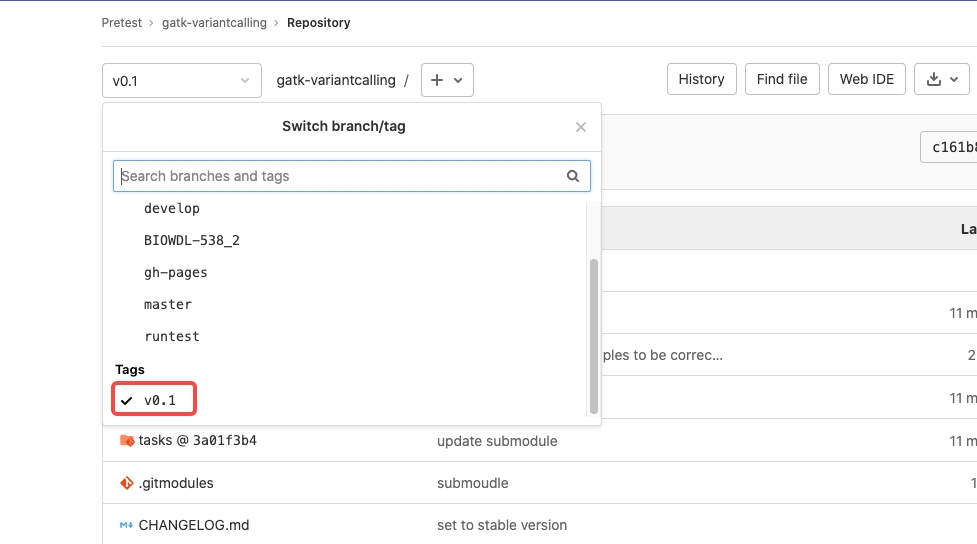
Task: Open the commit History page
Action: click(701, 80)
